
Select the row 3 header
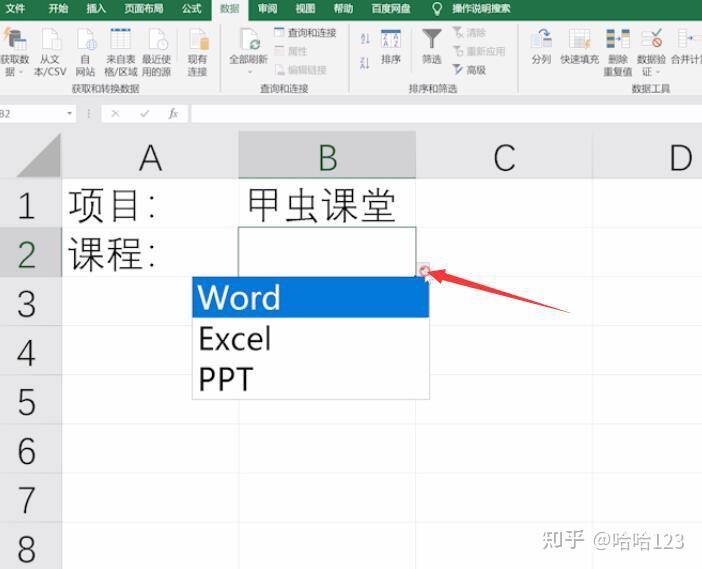pos(30,303)
